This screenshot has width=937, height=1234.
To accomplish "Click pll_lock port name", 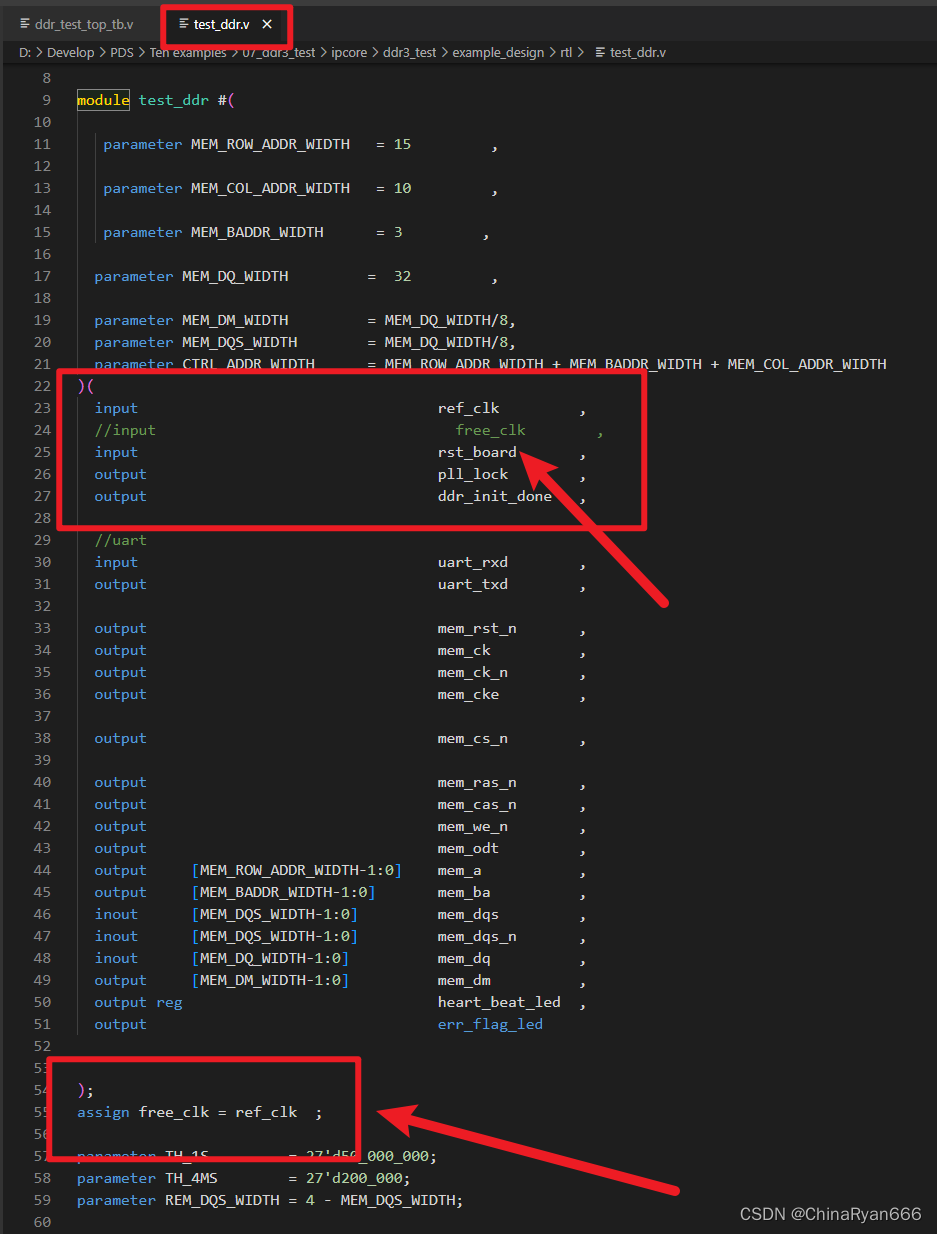I will point(473,474).
